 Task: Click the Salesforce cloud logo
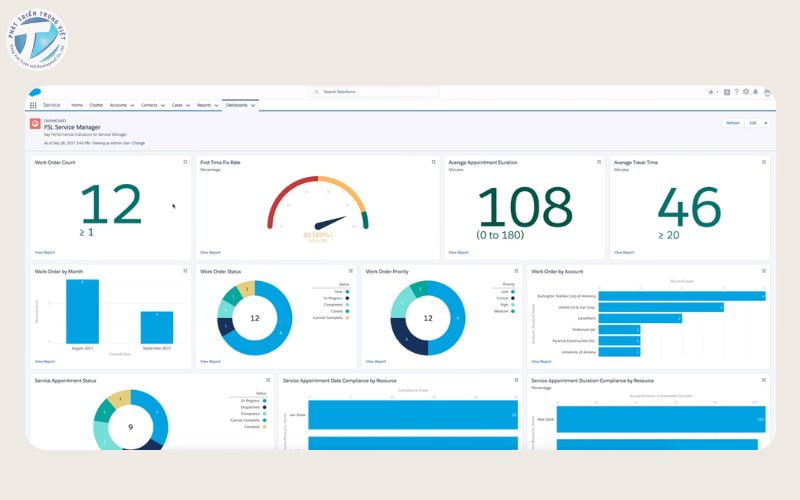tap(34, 92)
